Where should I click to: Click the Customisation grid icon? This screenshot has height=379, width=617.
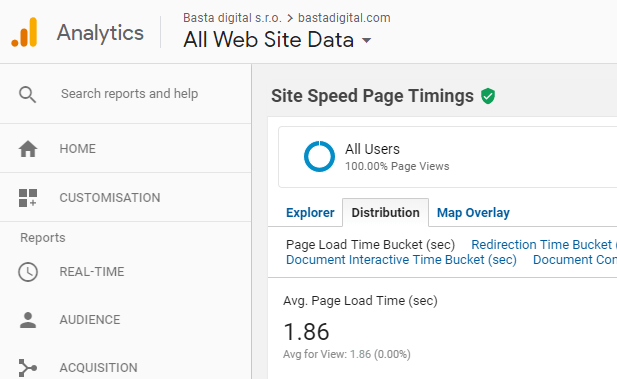click(x=28, y=198)
